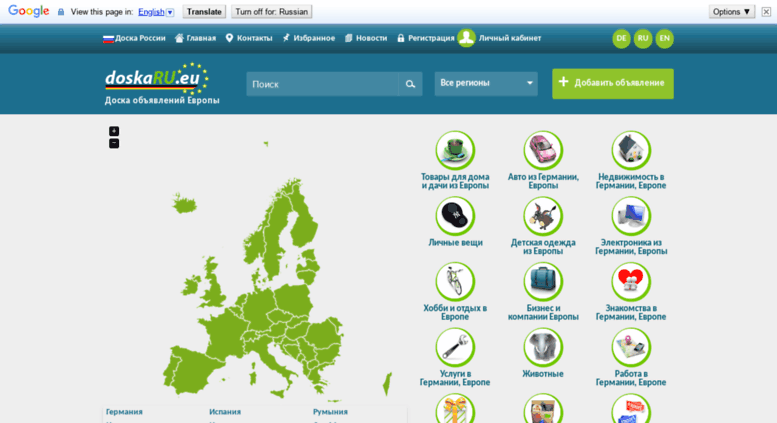Click Авто из Германии, Европы link
This screenshot has height=423, width=777.
[543, 181]
